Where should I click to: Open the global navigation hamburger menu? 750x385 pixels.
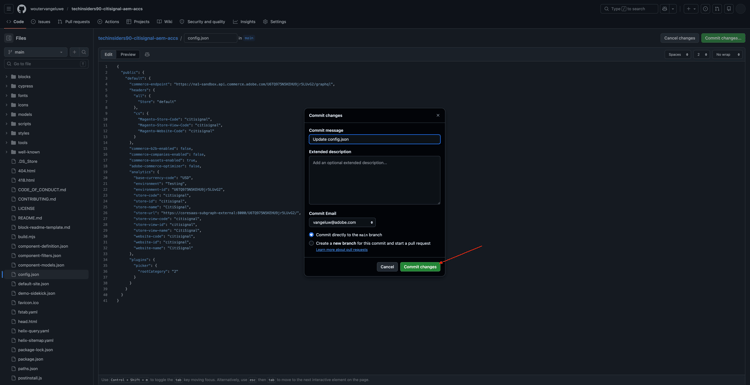pyautogui.click(x=9, y=9)
